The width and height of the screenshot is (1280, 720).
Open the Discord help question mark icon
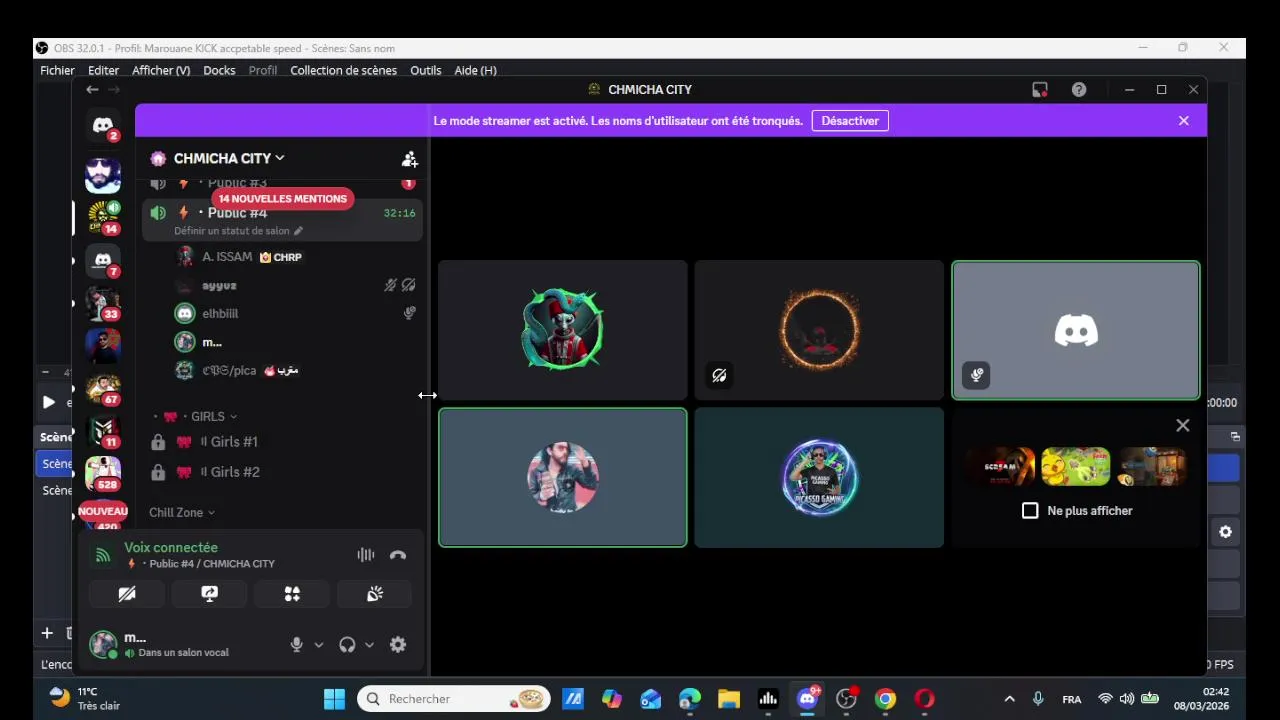click(1079, 89)
